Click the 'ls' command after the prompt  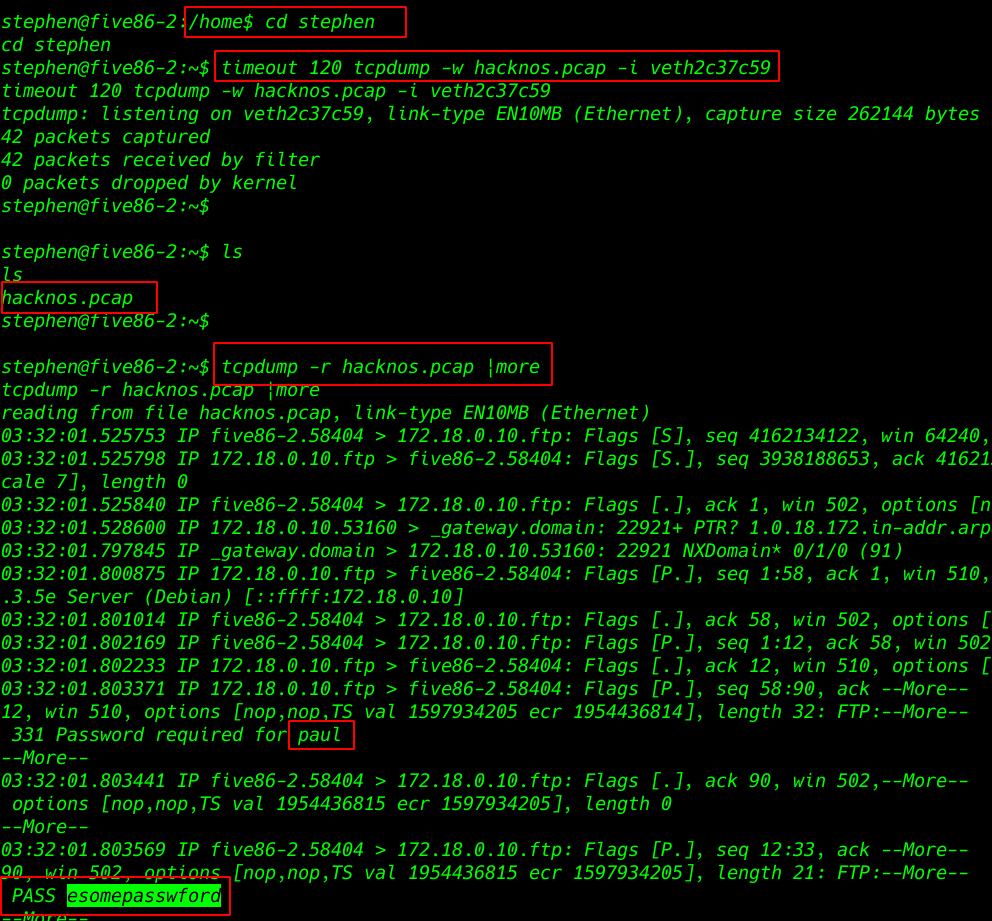point(232,252)
